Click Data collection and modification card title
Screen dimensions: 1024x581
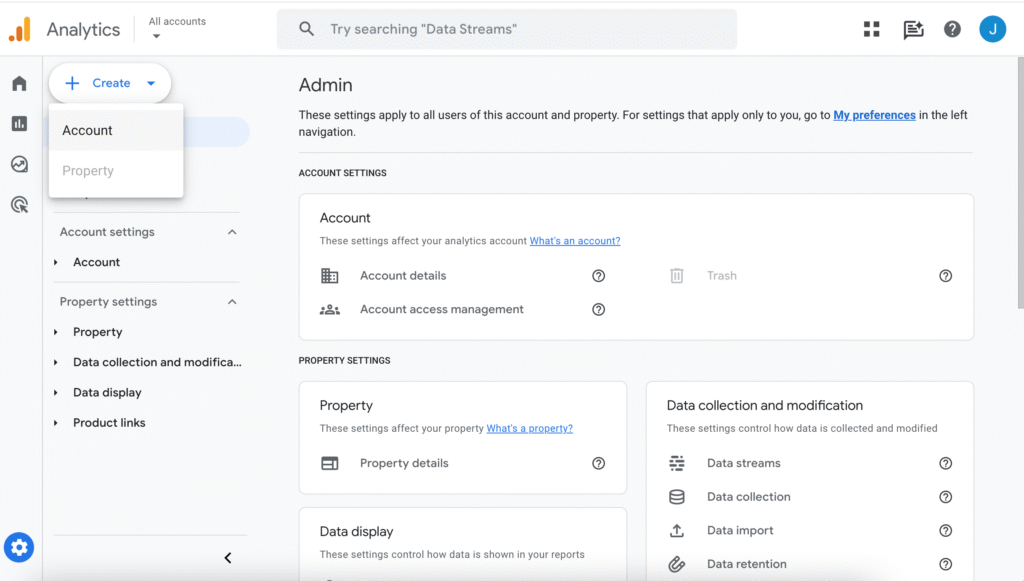point(764,405)
